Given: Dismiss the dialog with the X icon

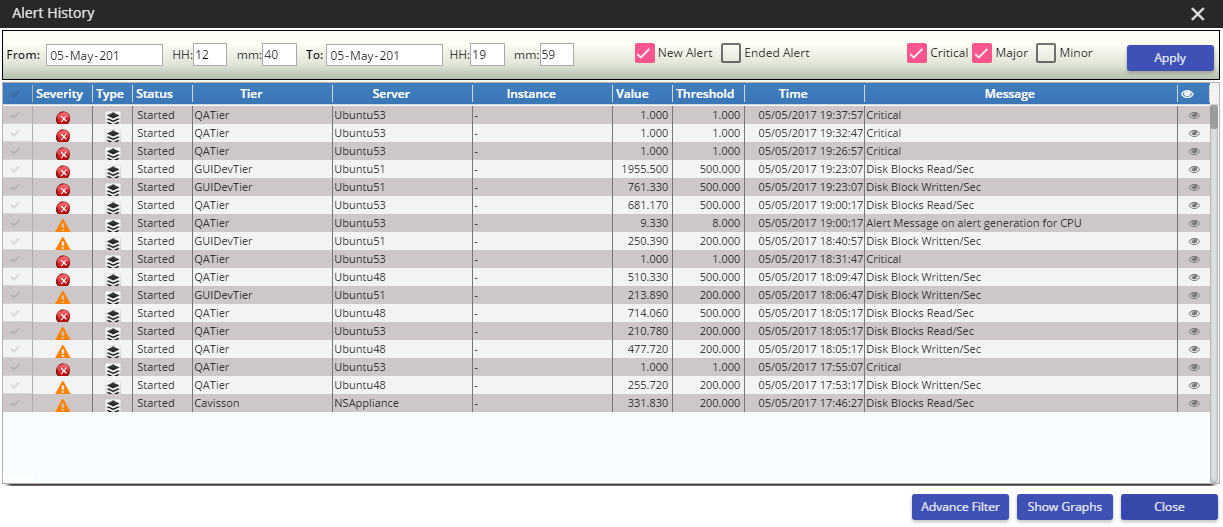Looking at the screenshot, I should (x=1197, y=14).
